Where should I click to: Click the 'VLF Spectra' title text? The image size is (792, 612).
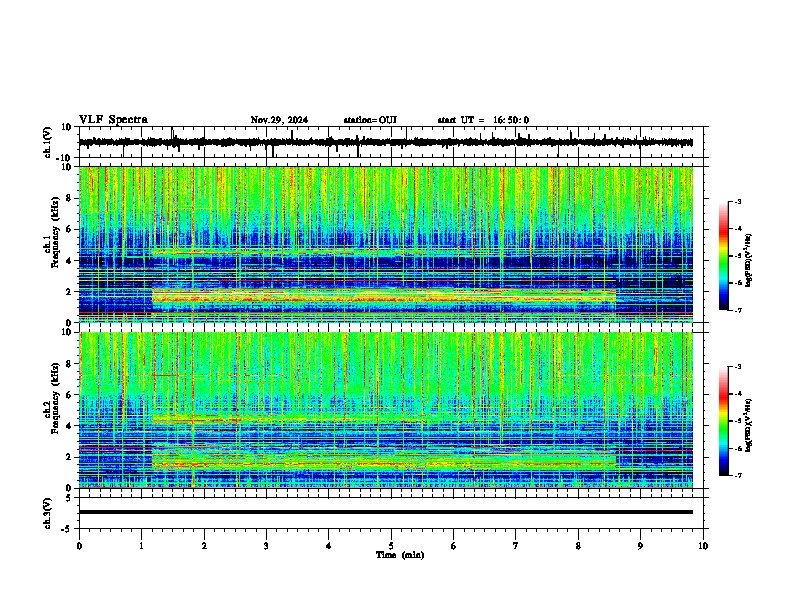(x=113, y=120)
